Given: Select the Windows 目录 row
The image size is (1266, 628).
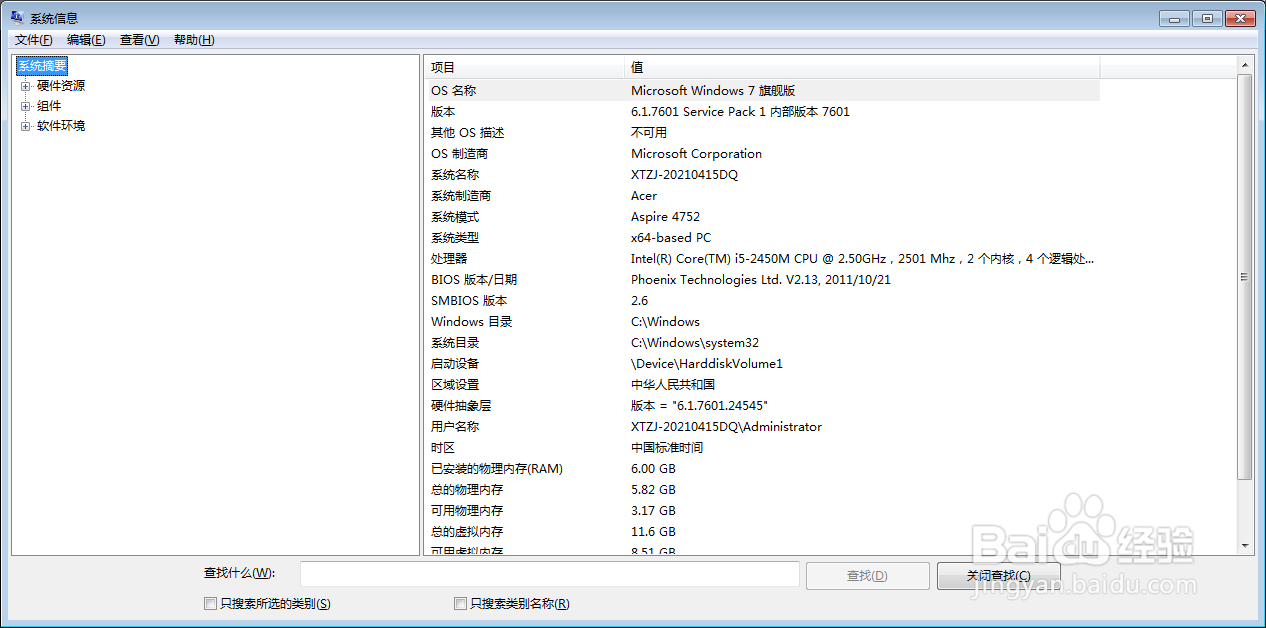Looking at the screenshot, I should coord(762,322).
